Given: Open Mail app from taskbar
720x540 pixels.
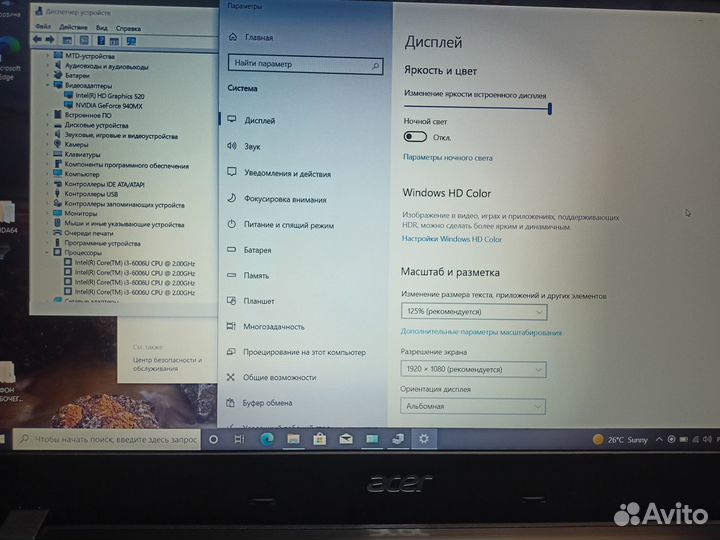Looking at the screenshot, I should click(346, 439).
